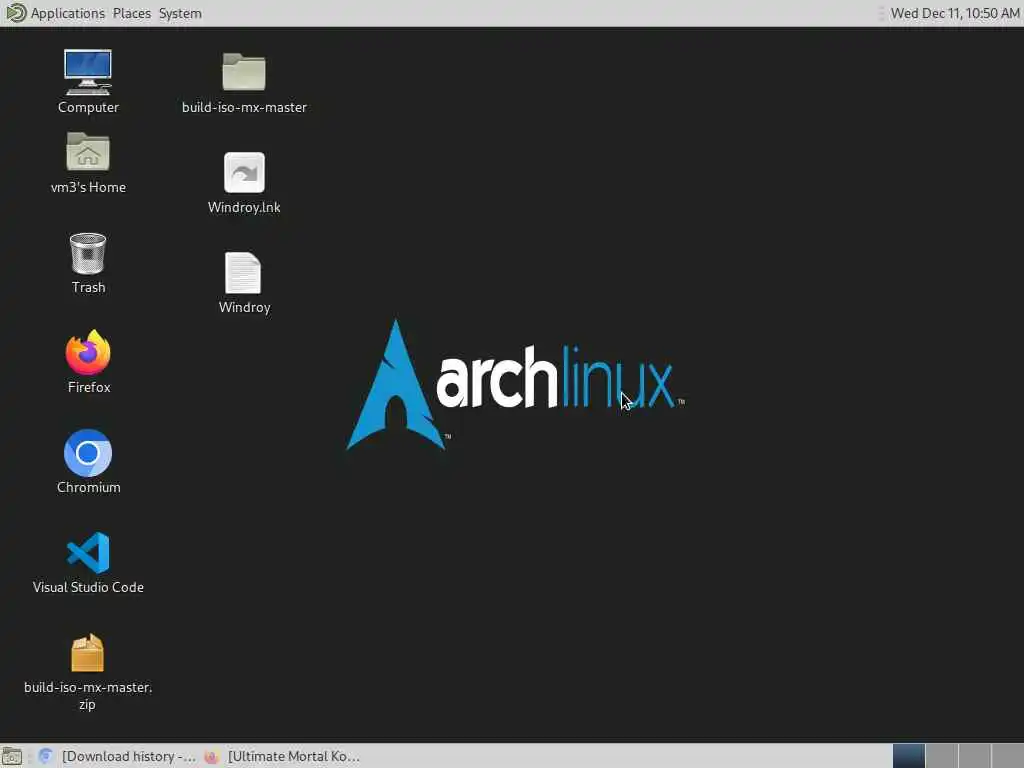Open the Computer desktop icon
Image resolution: width=1024 pixels, height=768 pixels.
88,72
